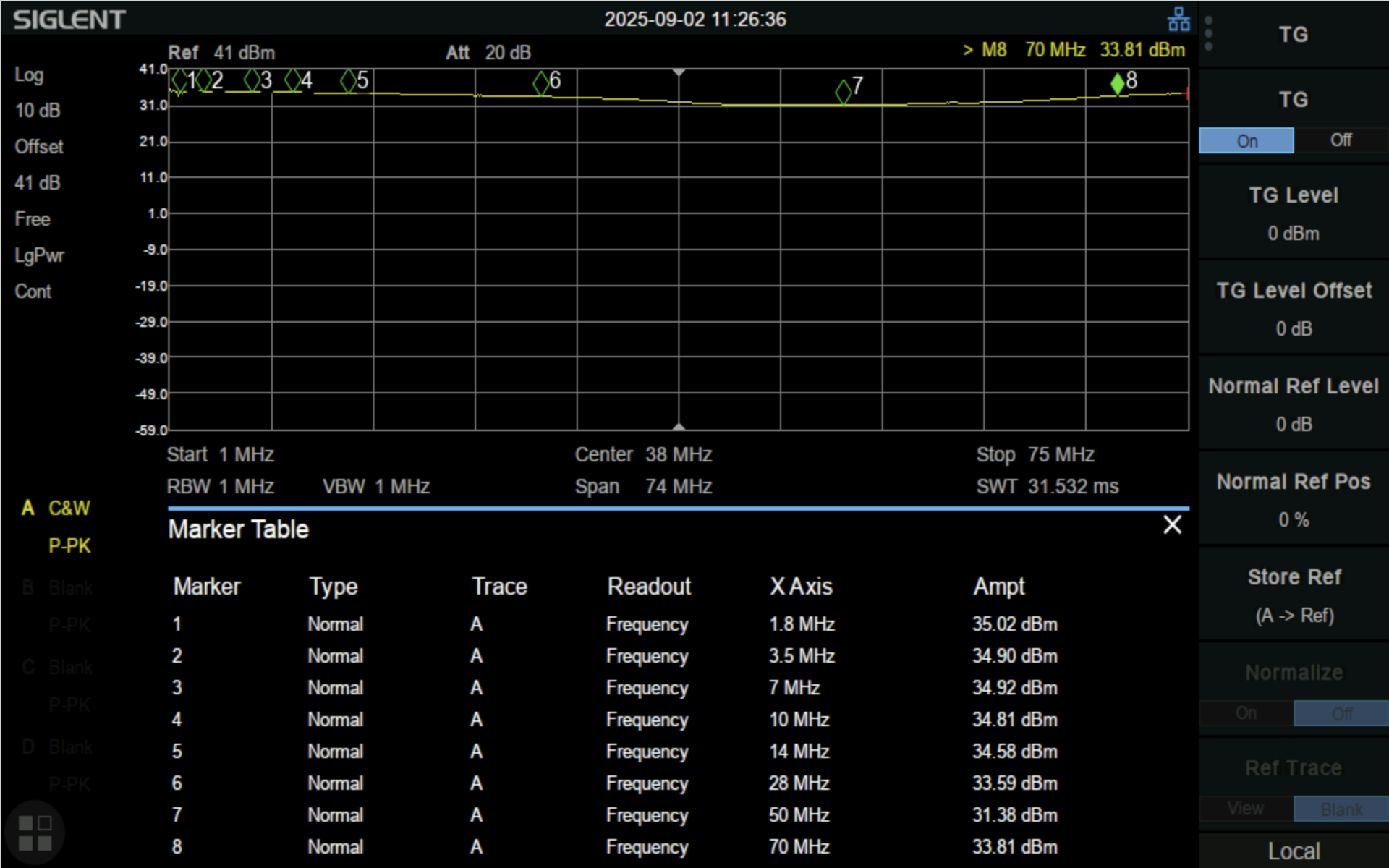The width and height of the screenshot is (1389, 868).
Task: Open Normal Ref Pos percentage setting
Action: 1294,500
